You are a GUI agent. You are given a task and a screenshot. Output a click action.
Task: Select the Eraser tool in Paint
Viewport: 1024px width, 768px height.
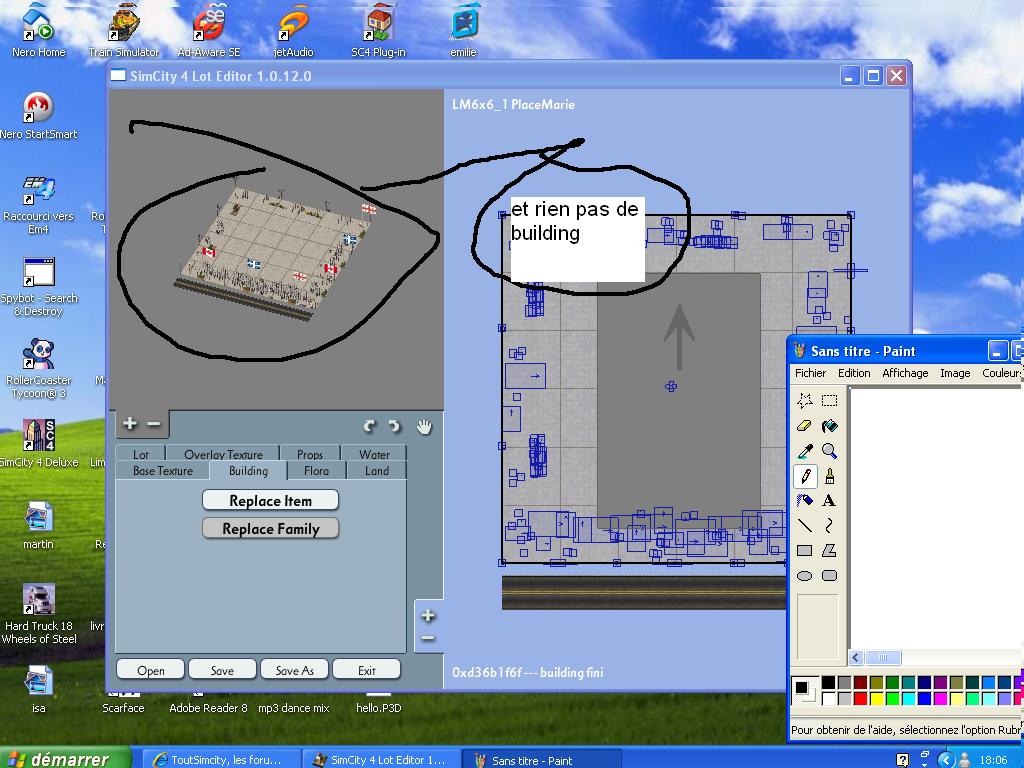(x=805, y=426)
